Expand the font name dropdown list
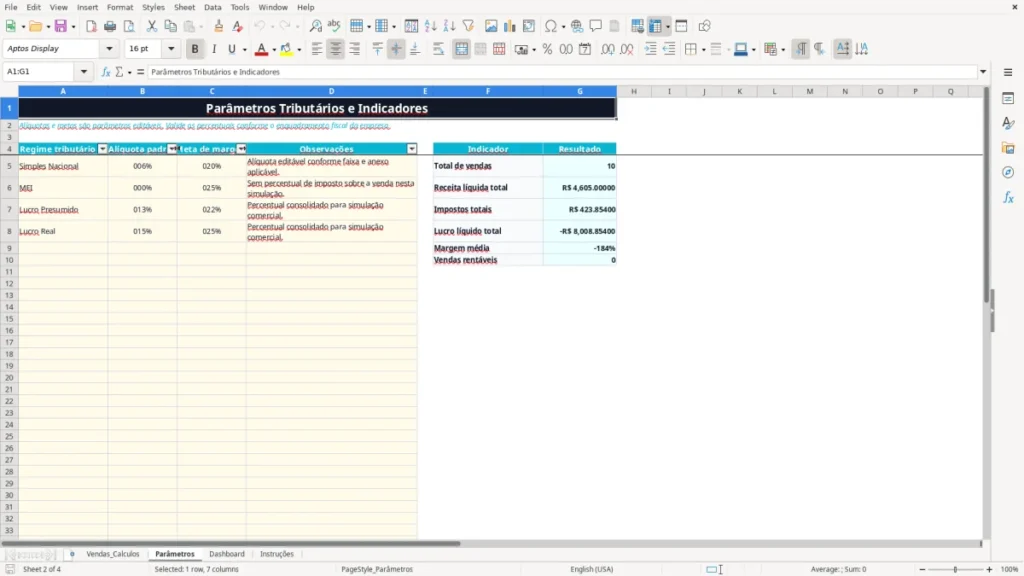 109,48
